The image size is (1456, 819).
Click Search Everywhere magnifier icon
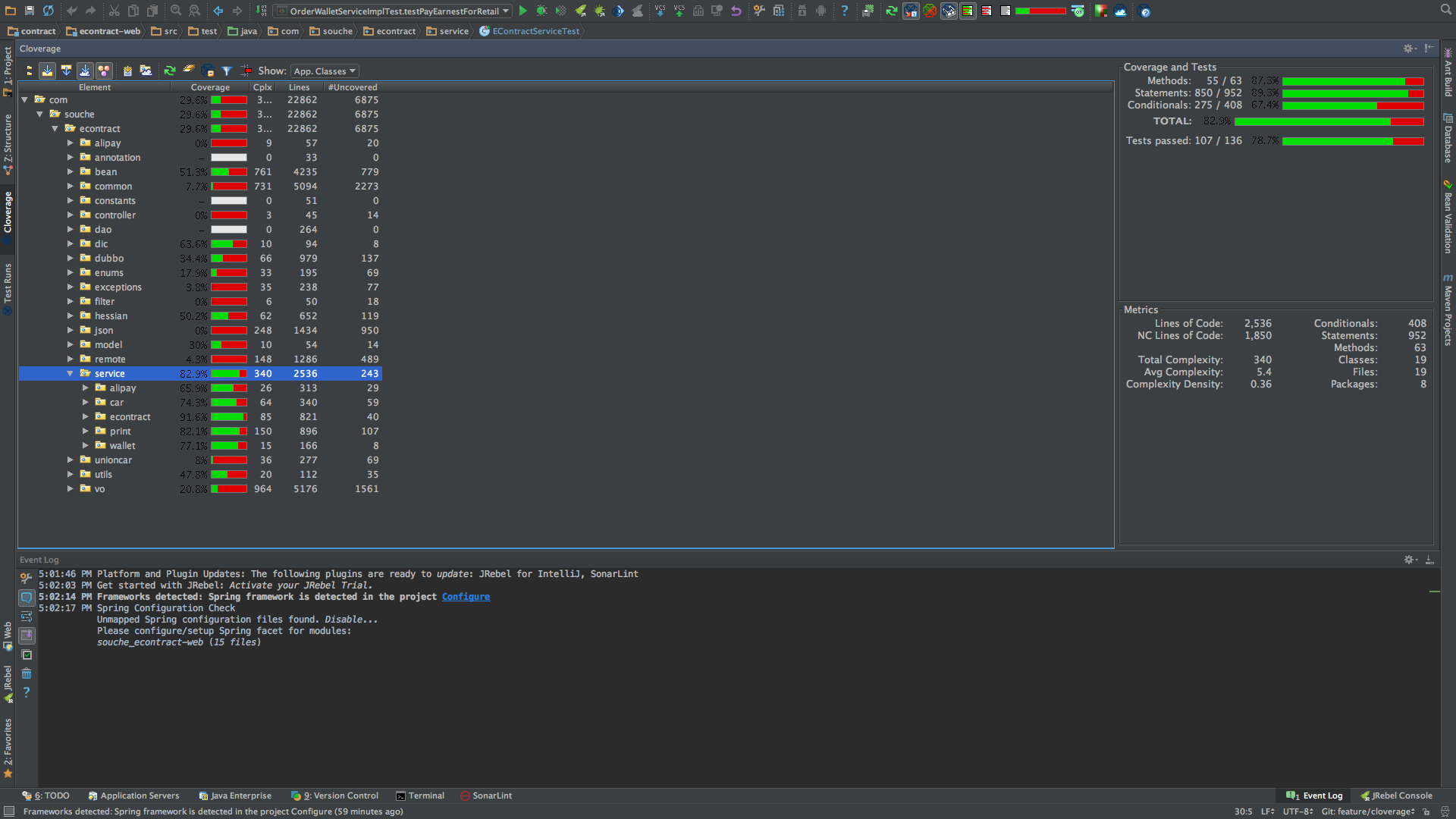coord(1445,10)
